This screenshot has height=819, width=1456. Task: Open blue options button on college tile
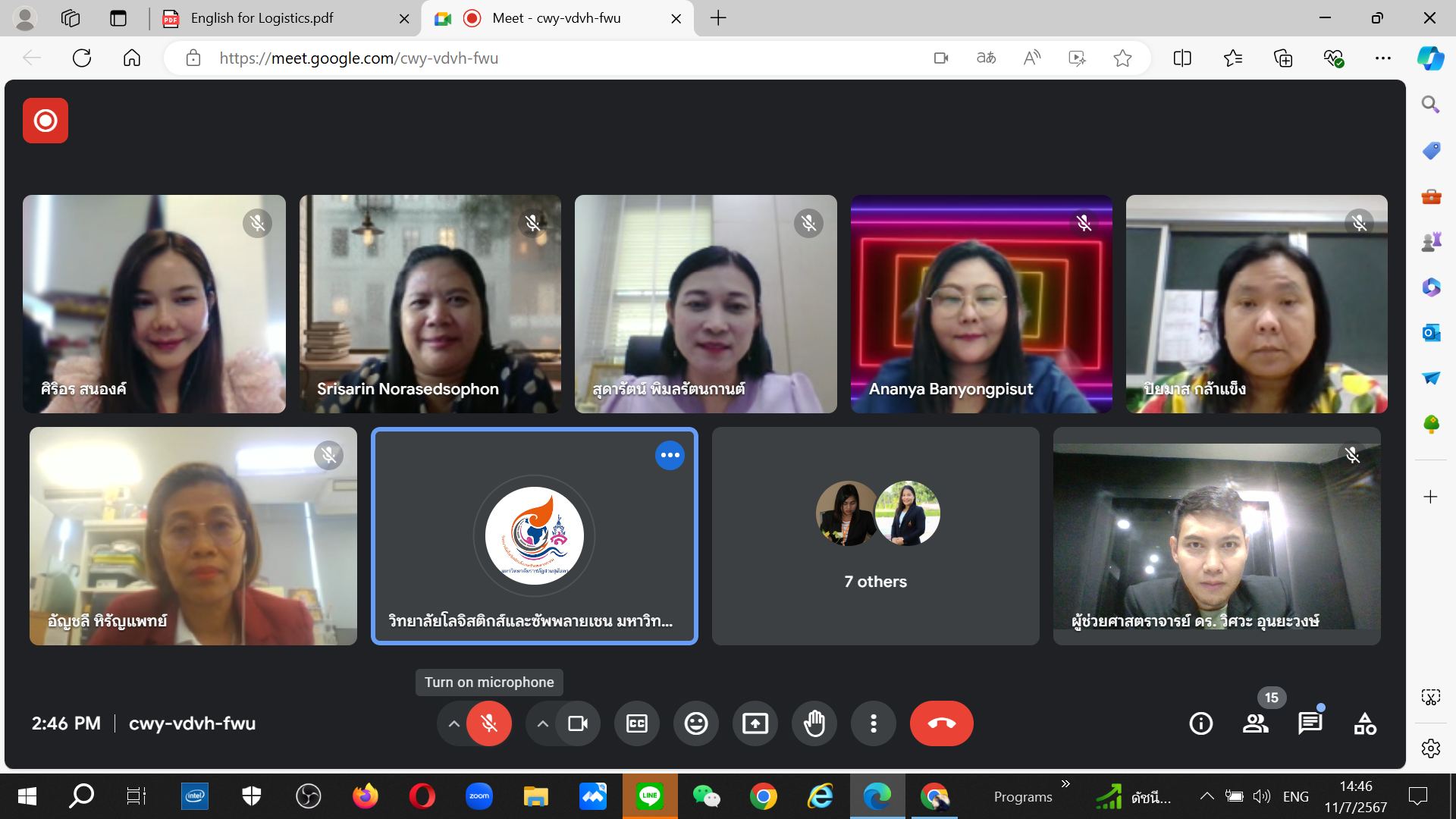point(669,455)
